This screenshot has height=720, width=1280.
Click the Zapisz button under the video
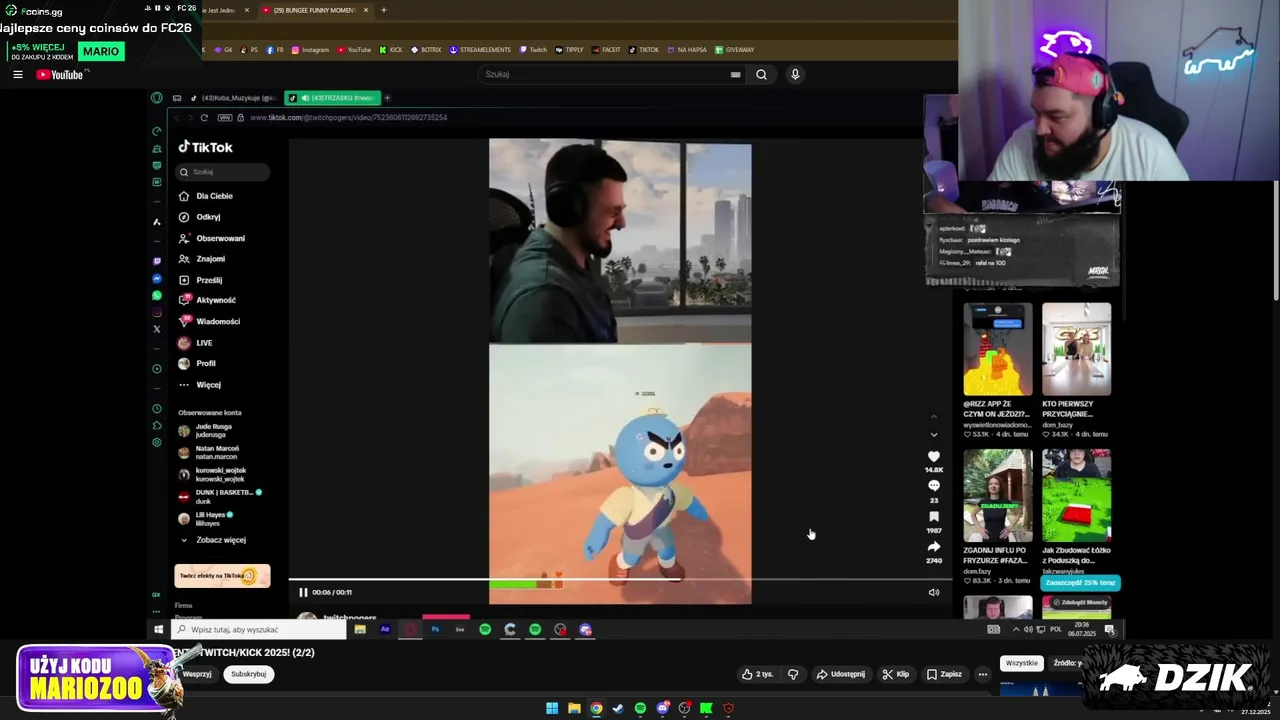point(944,674)
